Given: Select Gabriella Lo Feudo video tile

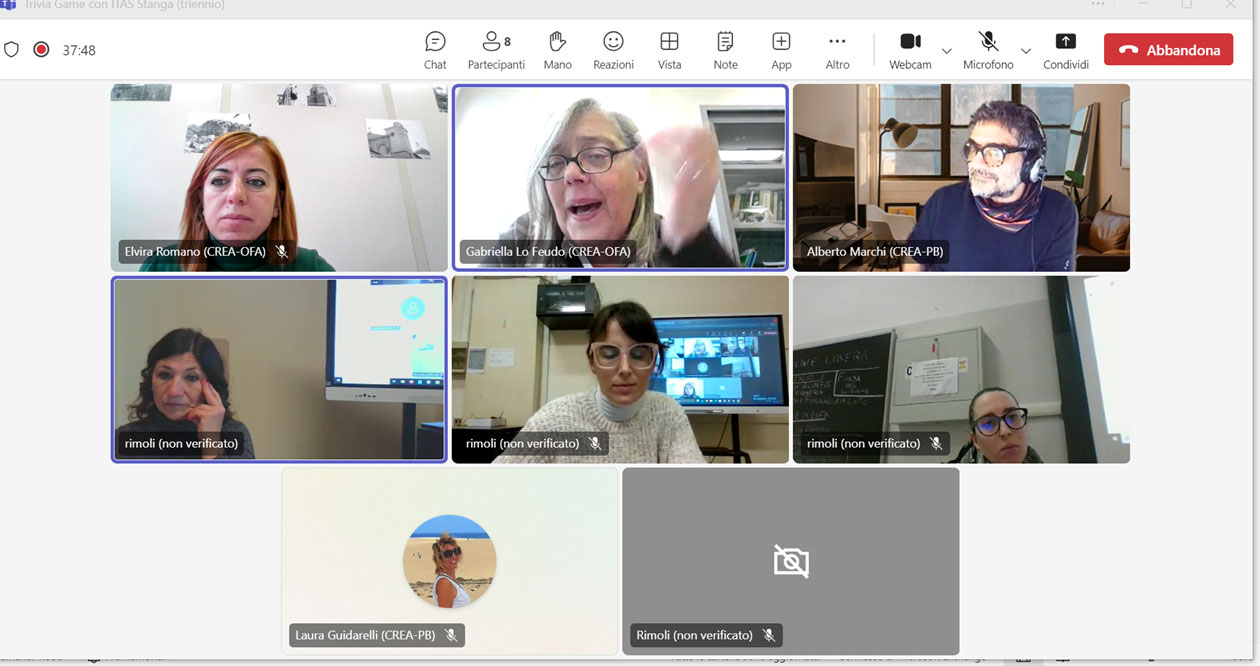Looking at the screenshot, I should point(620,177).
